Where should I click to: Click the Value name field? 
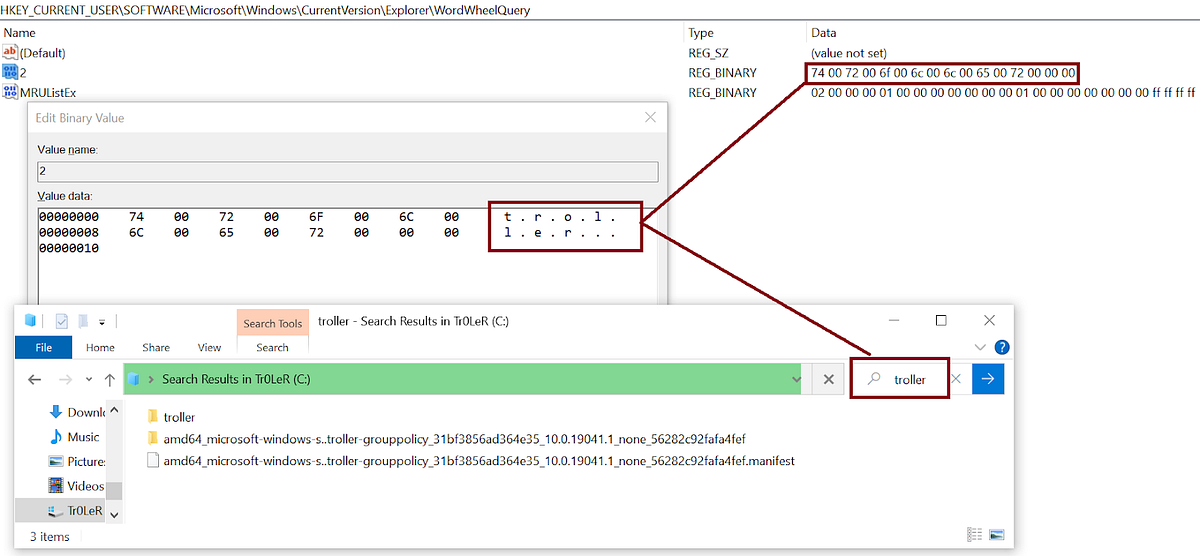pos(348,172)
